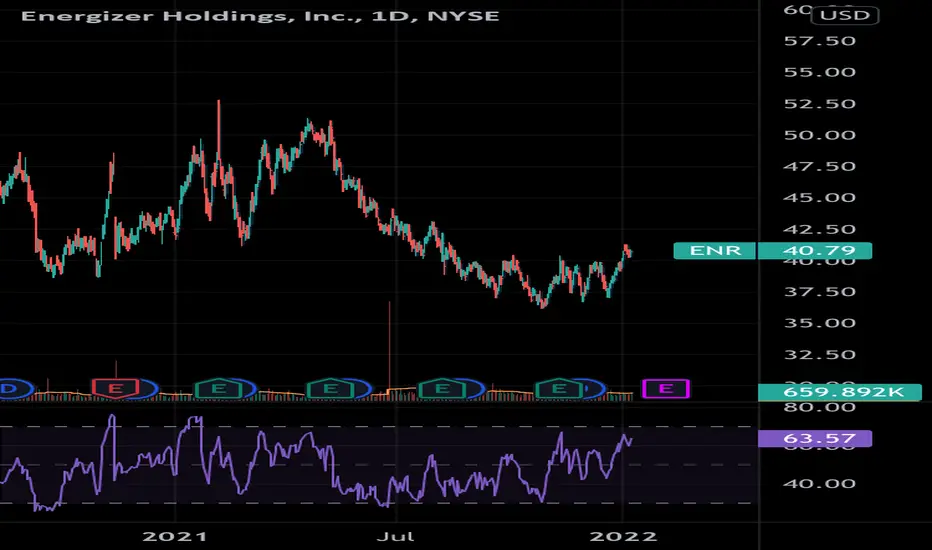This screenshot has height=550, width=932.
Task: Click the 80.00 RSI axis label
Action: 820,407
